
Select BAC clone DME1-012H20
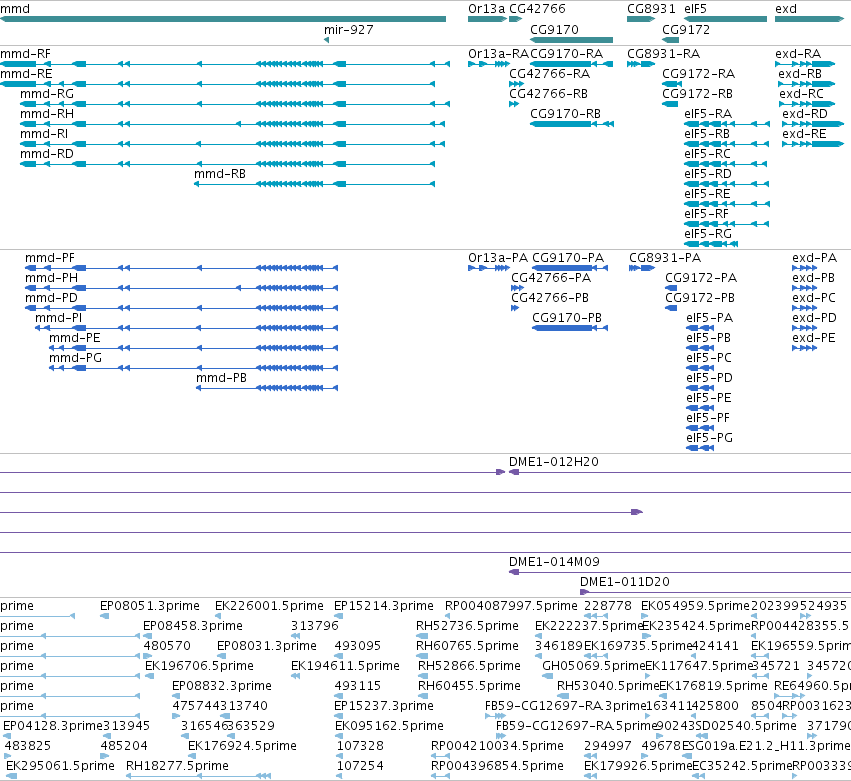tap(554, 462)
